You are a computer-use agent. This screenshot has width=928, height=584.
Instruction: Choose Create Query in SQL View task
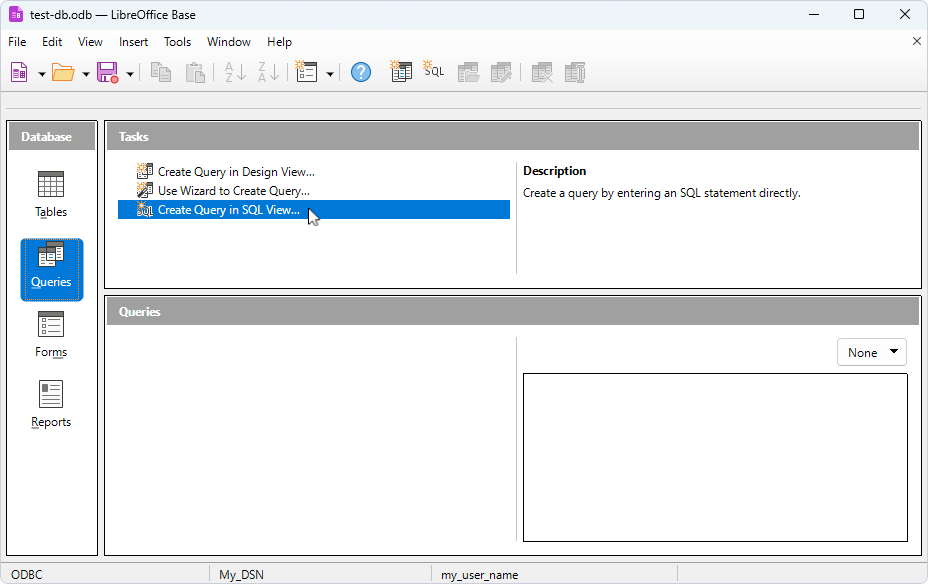[x=314, y=209]
